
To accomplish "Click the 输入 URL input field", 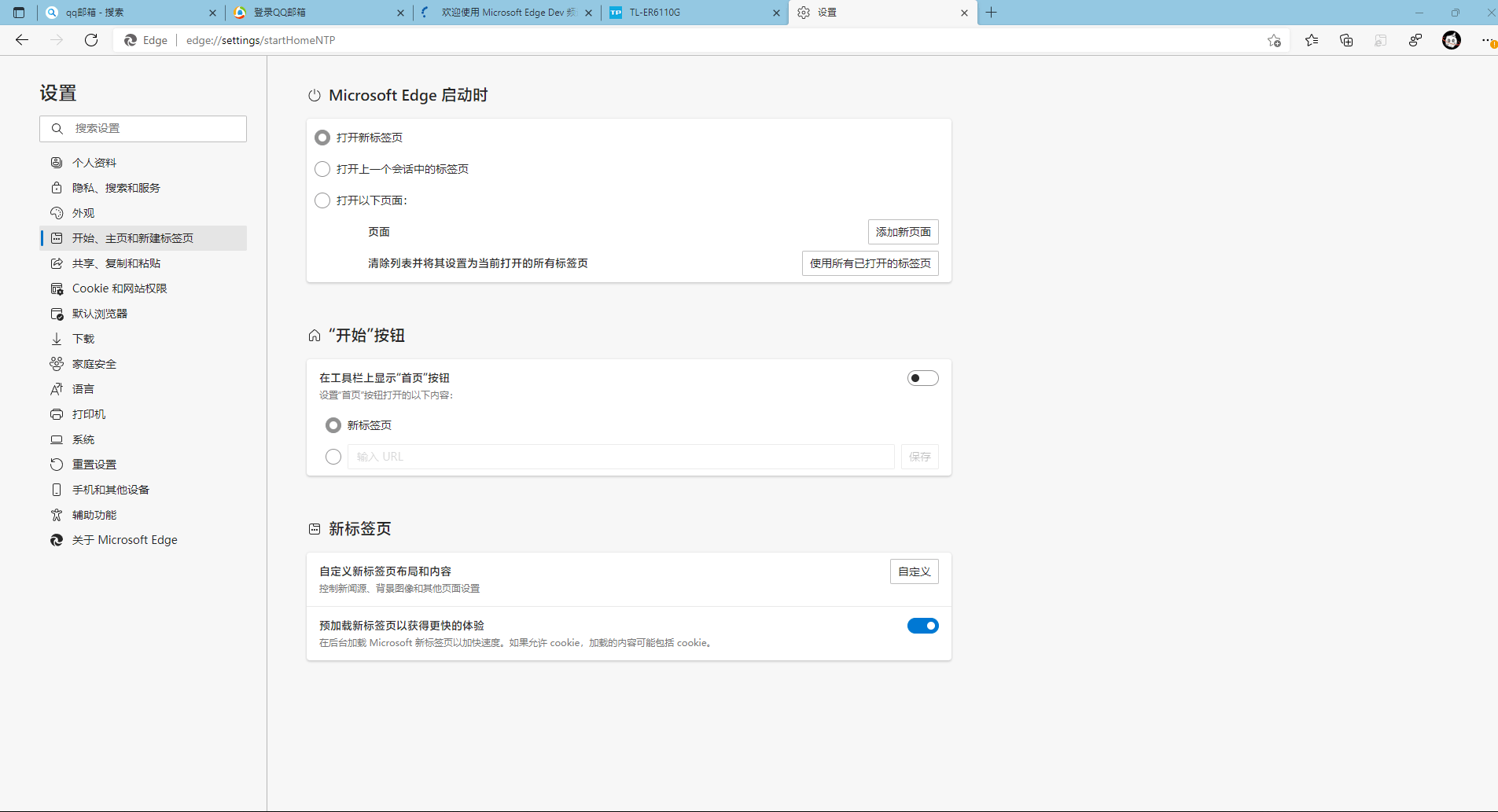I will coord(621,457).
